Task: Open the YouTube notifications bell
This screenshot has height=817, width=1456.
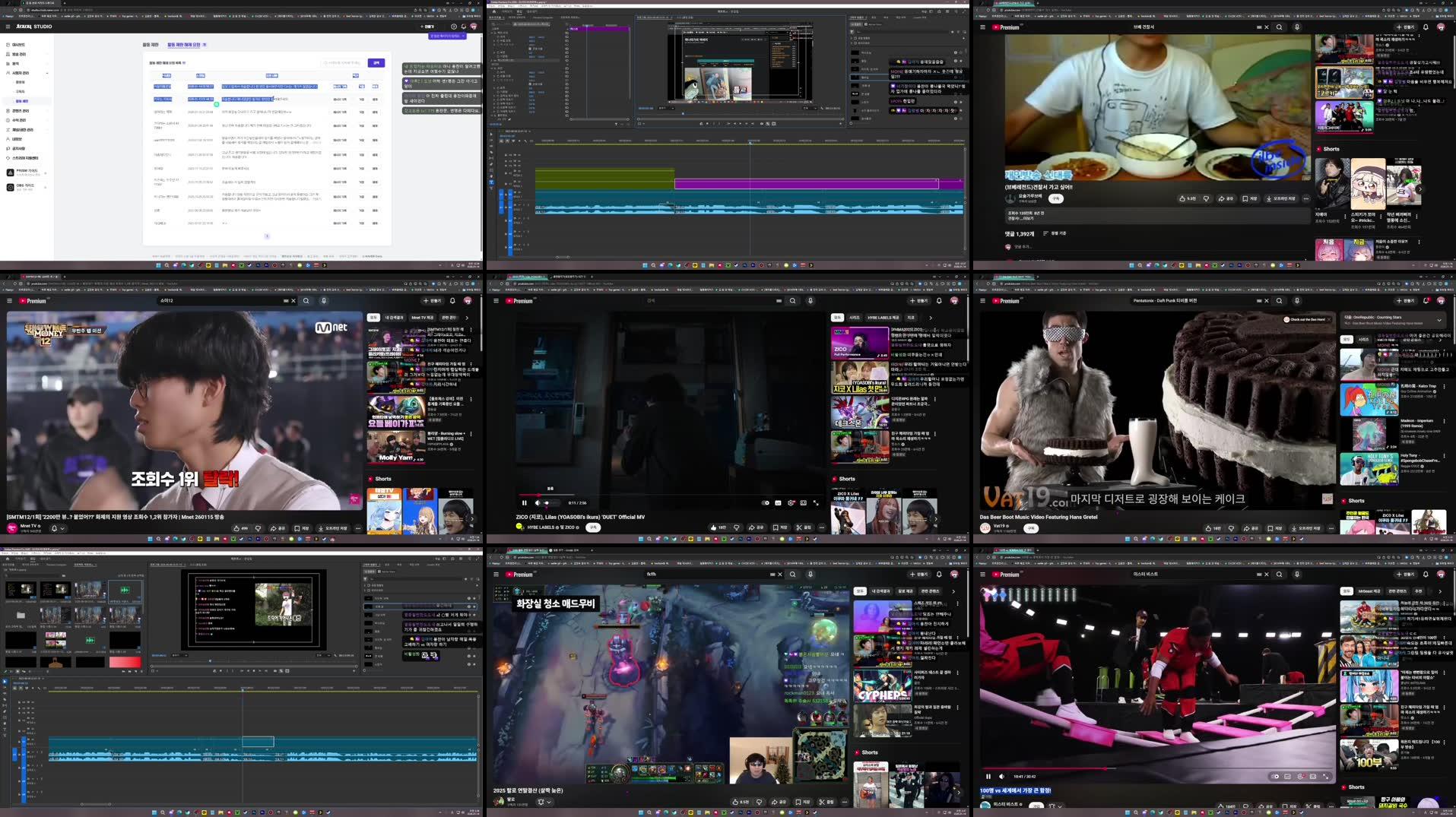Action: coord(937,300)
